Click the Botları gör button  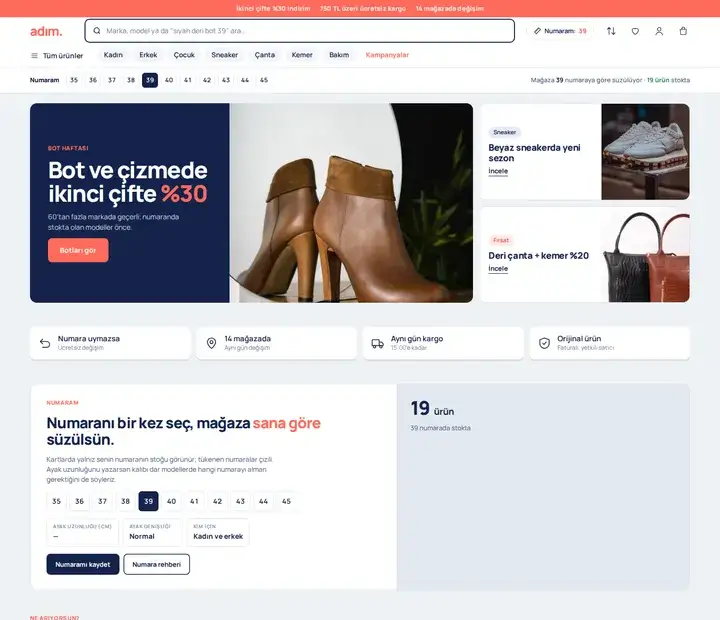(x=78, y=250)
